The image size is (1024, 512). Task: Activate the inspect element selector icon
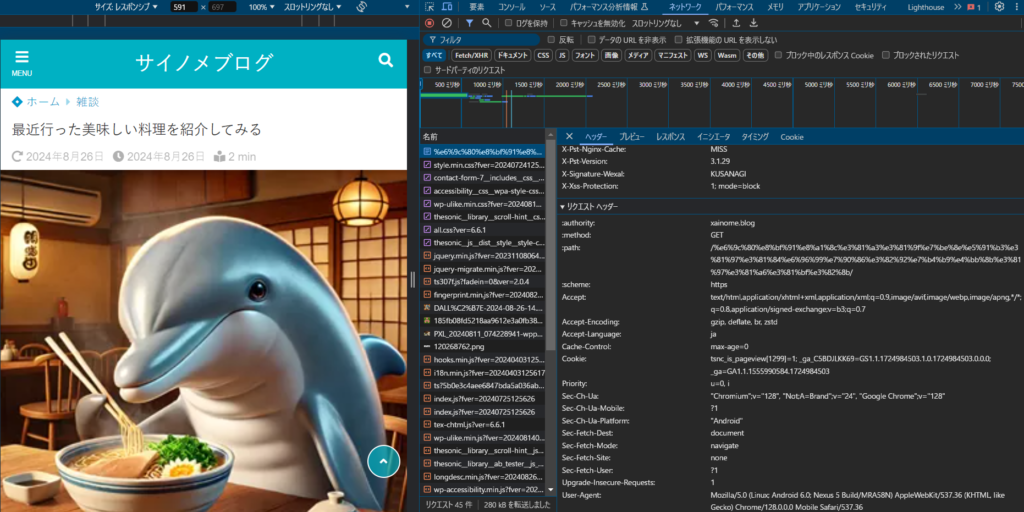click(x=429, y=7)
